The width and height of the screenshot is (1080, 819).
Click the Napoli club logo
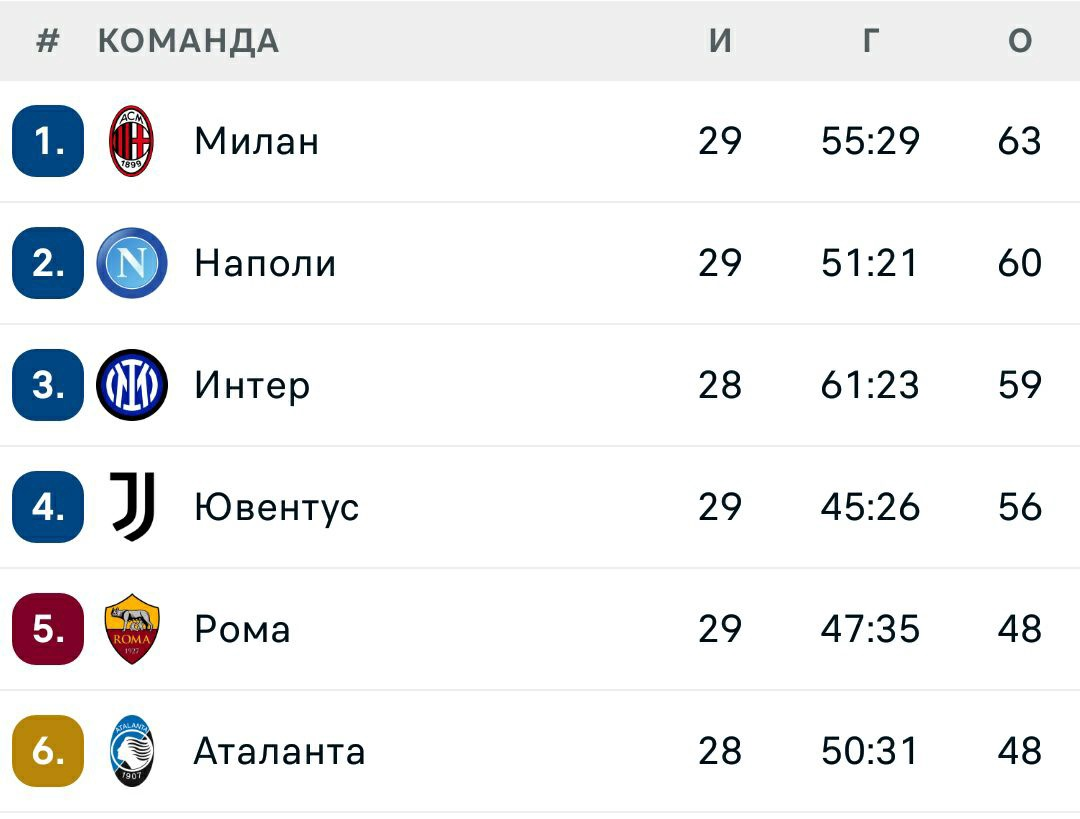[132, 263]
